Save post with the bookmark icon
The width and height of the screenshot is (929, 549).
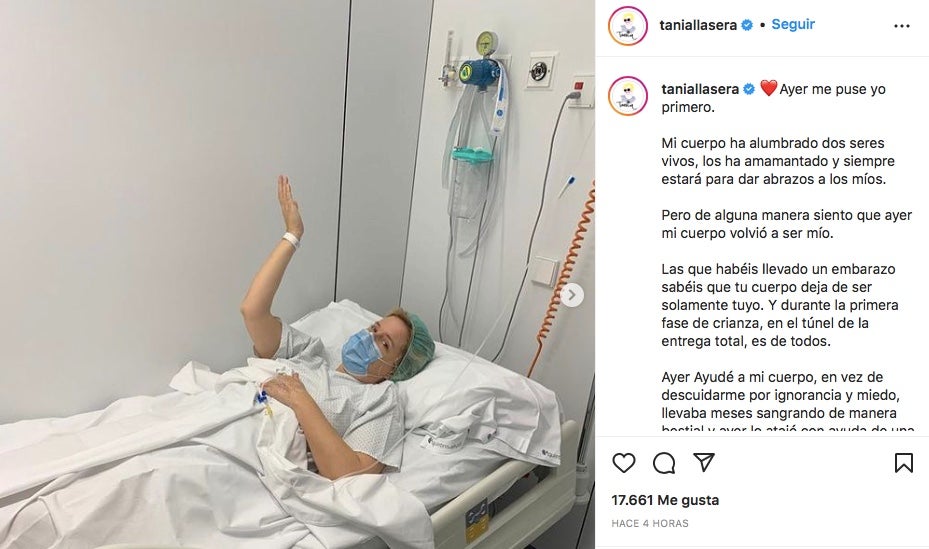(x=904, y=463)
